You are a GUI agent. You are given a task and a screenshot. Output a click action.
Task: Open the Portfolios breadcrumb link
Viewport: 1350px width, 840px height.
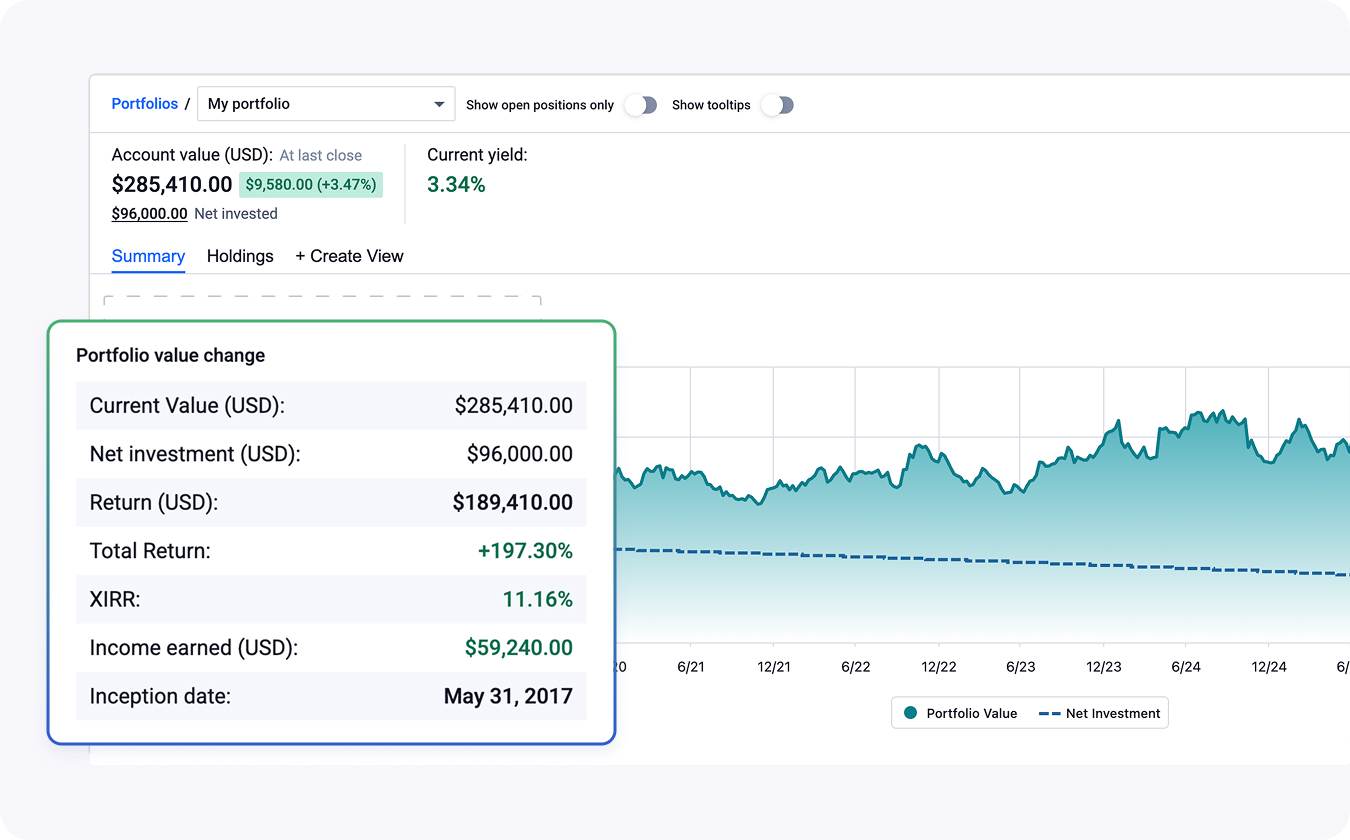(144, 103)
